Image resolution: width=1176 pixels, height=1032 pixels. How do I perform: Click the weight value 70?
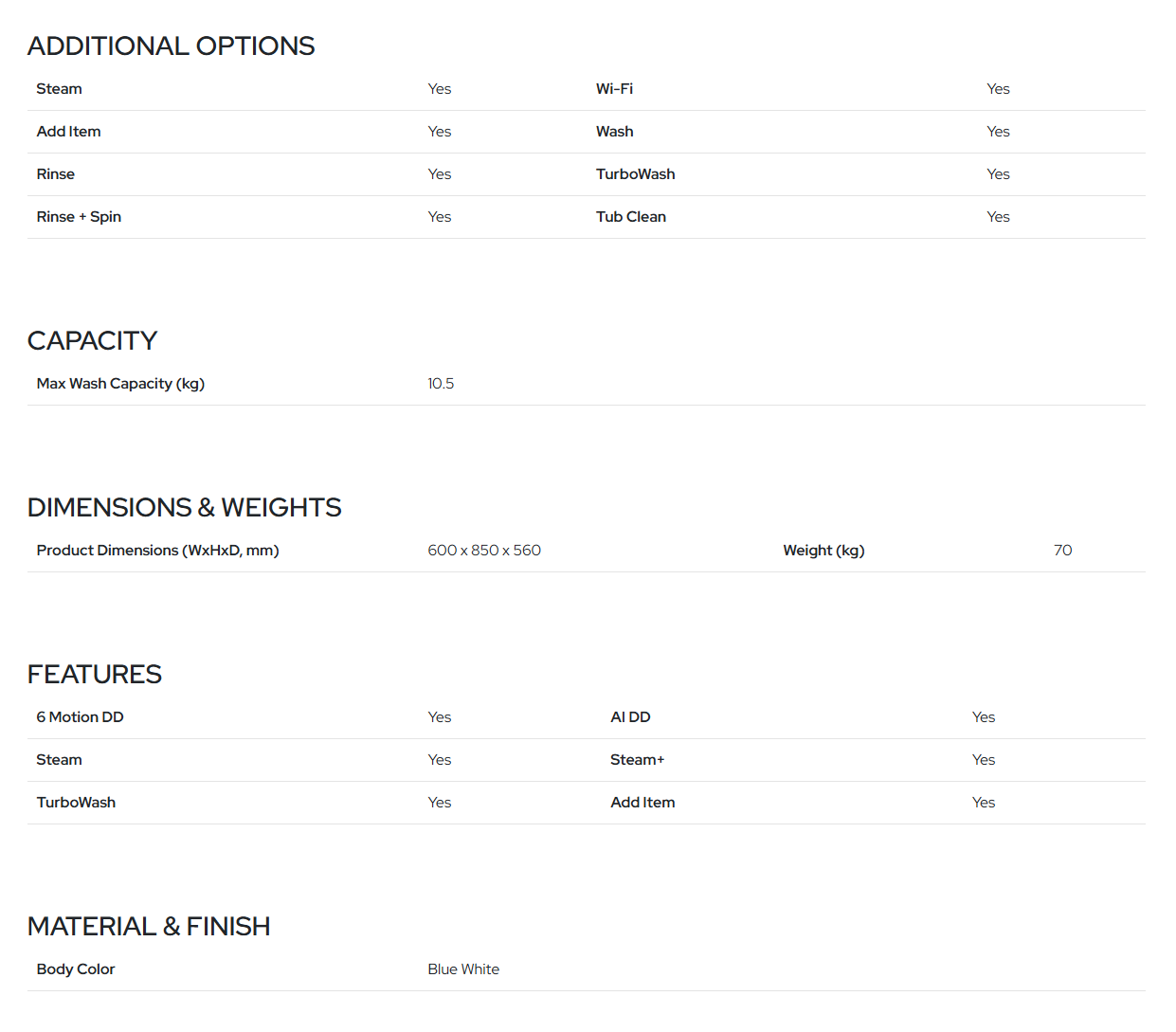coord(1062,551)
